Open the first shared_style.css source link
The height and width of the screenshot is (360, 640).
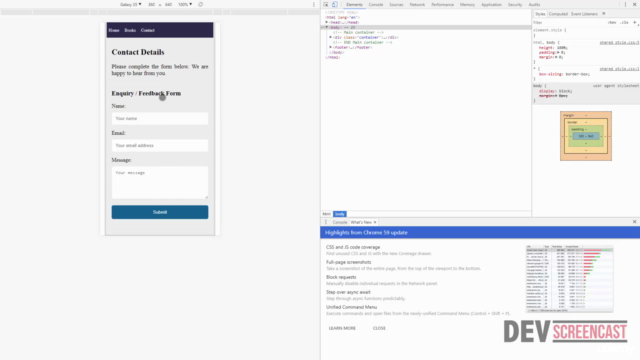pos(619,42)
